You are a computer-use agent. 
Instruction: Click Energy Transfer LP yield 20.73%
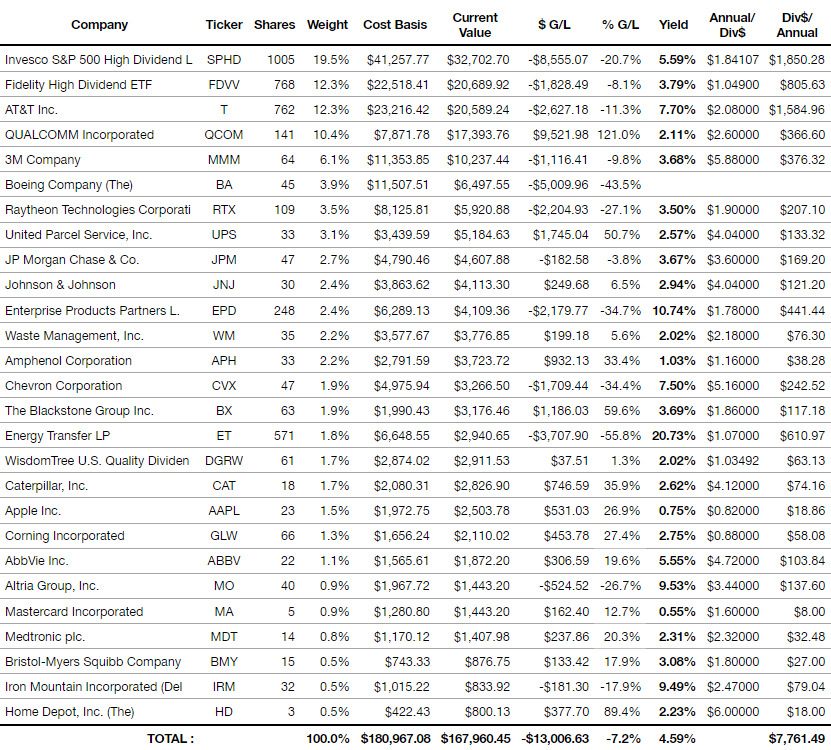coord(674,436)
